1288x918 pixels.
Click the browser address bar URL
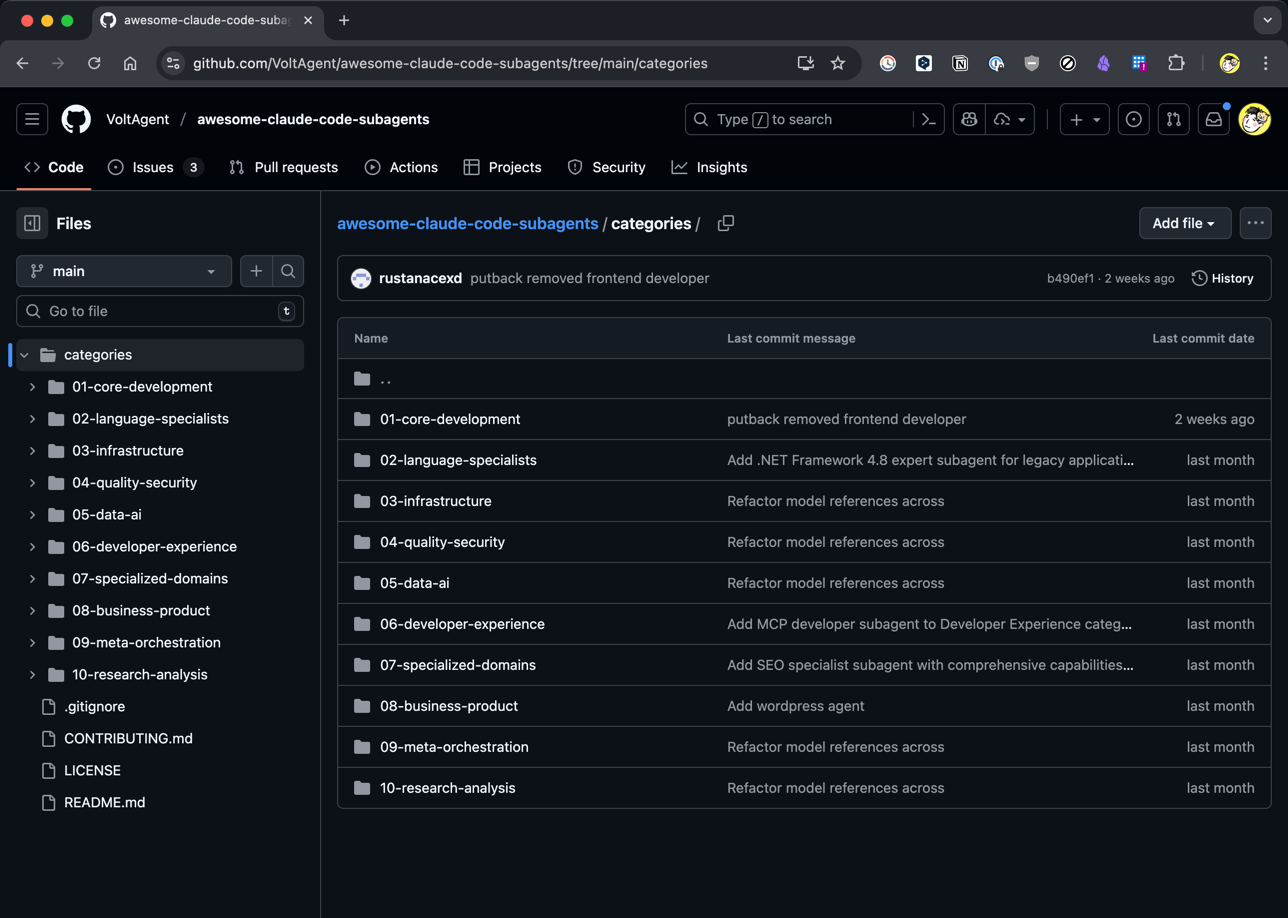[x=450, y=63]
